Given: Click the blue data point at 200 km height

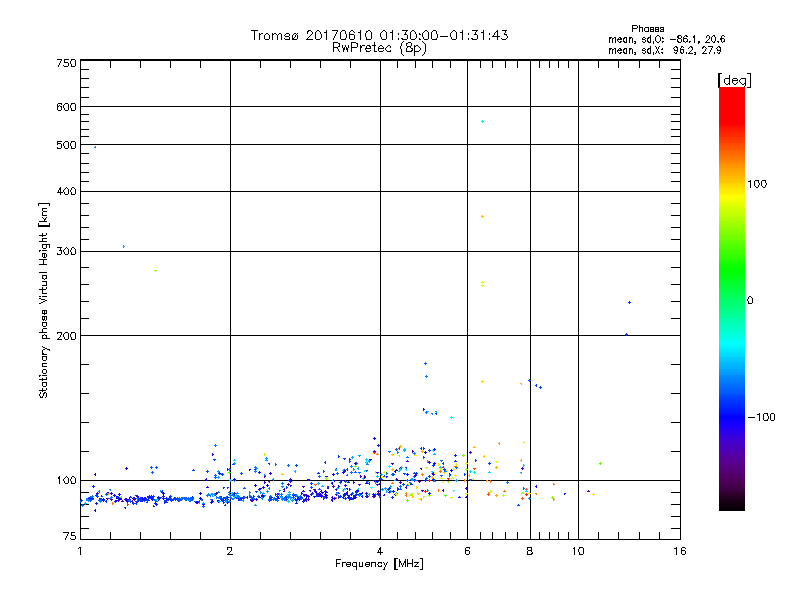Looking at the screenshot, I should coord(626,335).
